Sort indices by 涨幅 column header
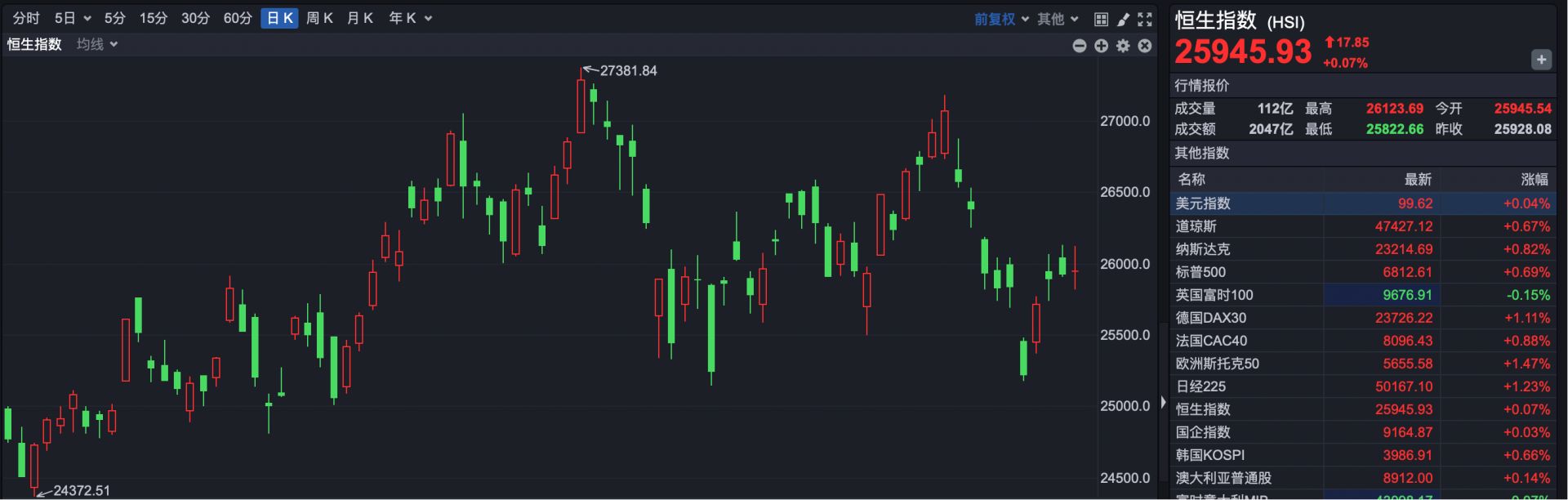This screenshot has height=500, width=1568. click(x=1534, y=179)
